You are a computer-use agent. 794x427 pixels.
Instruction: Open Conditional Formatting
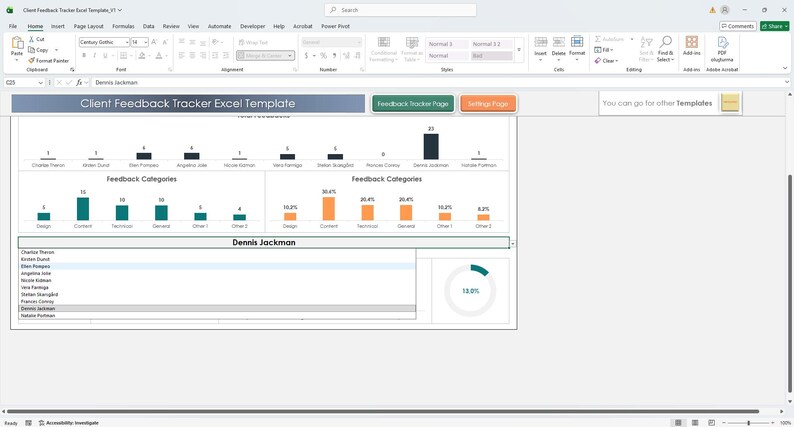click(384, 49)
